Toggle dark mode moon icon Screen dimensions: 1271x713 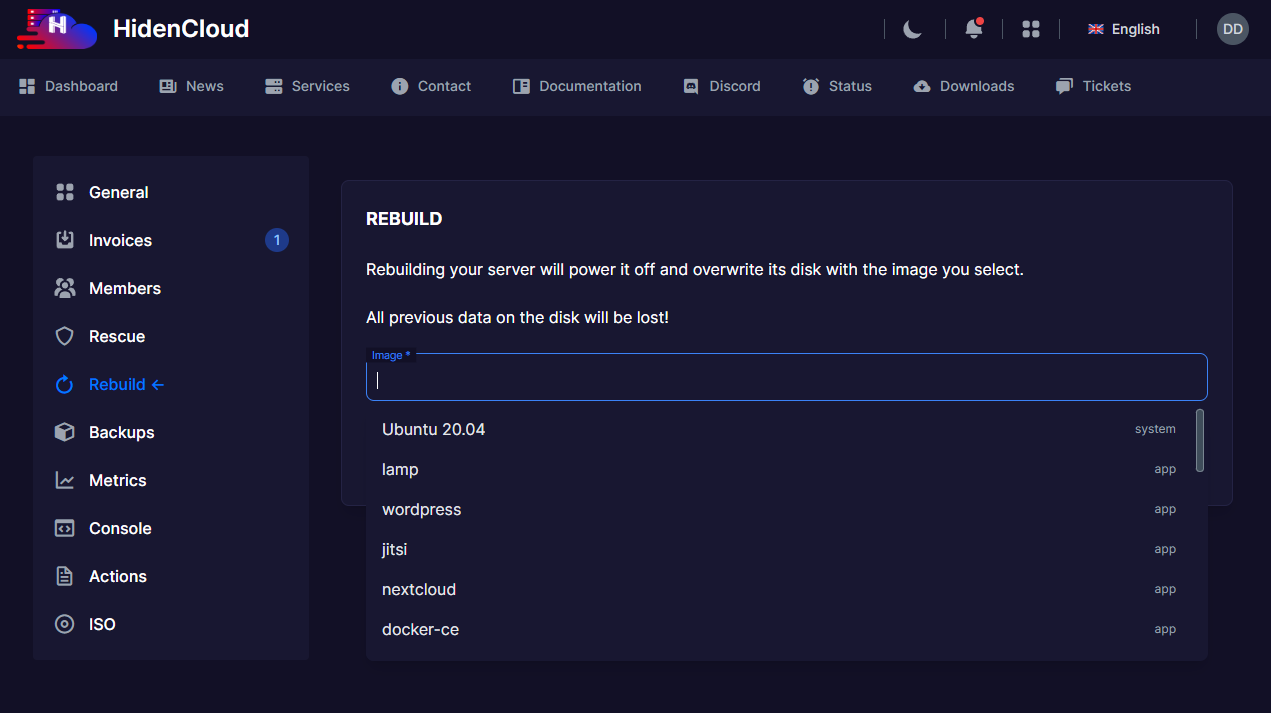912,29
